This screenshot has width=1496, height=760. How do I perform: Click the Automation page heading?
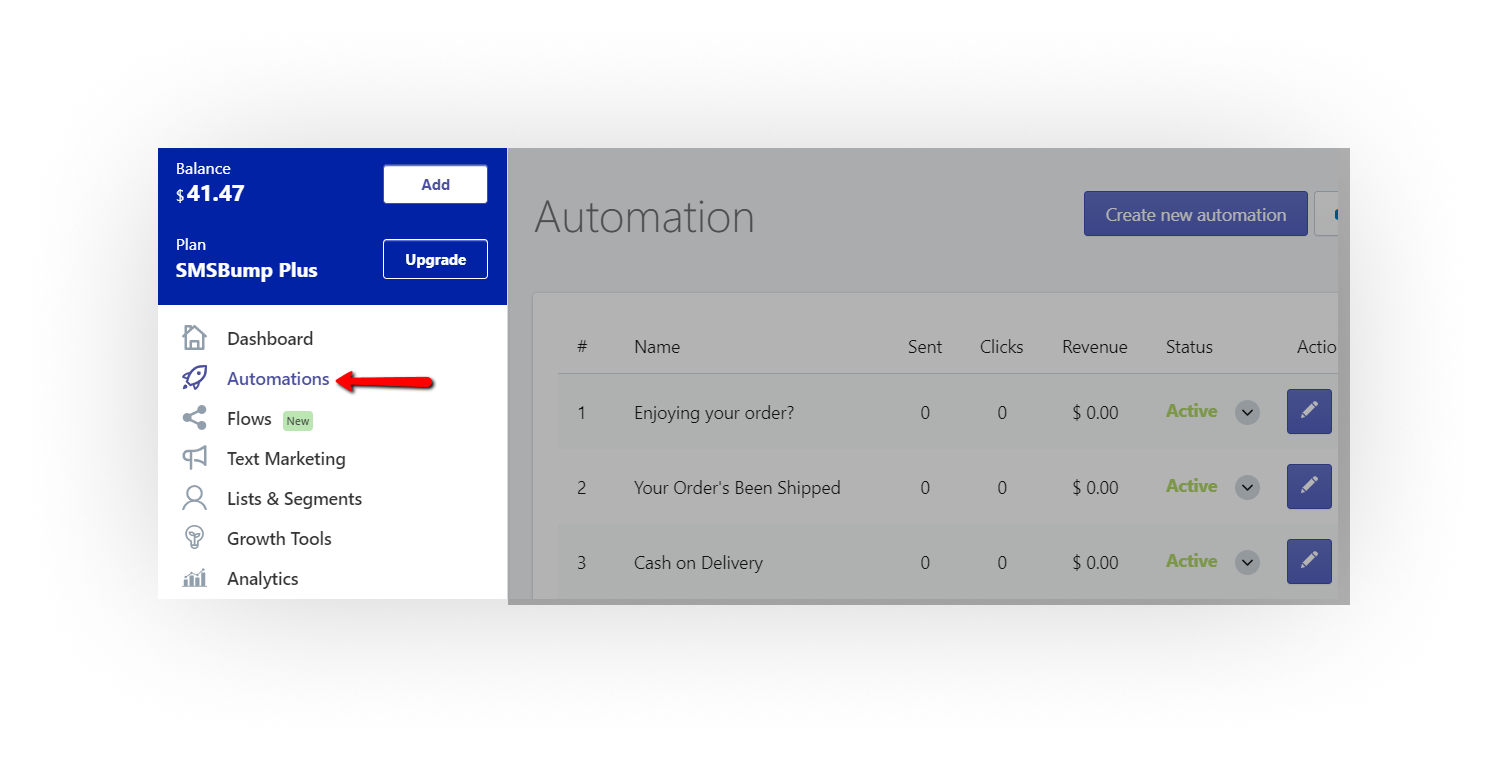pos(645,217)
